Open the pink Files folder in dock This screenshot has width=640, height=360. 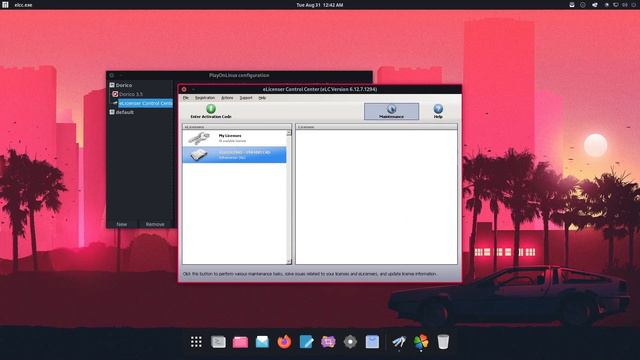(x=240, y=342)
